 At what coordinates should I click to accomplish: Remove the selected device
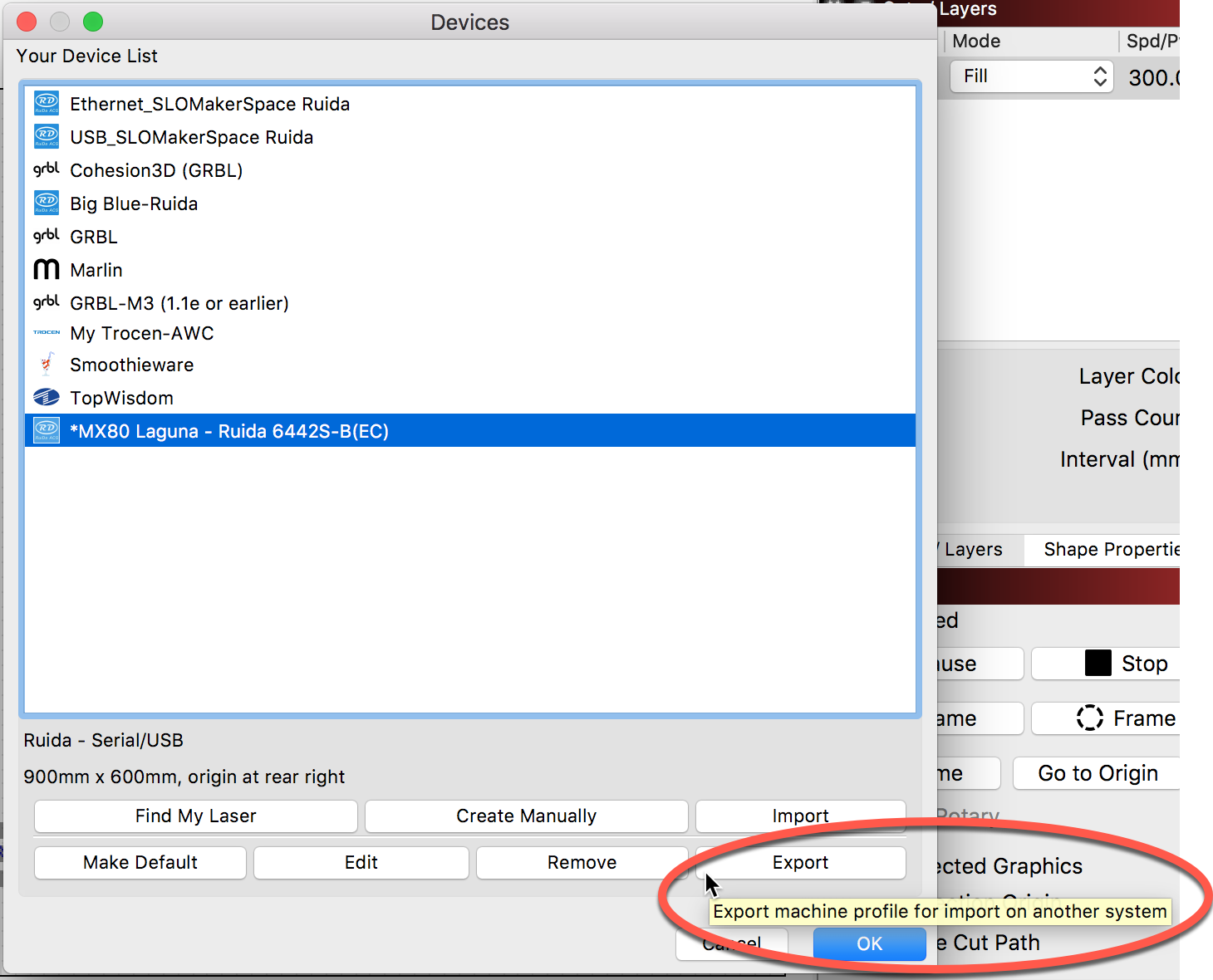[582, 862]
